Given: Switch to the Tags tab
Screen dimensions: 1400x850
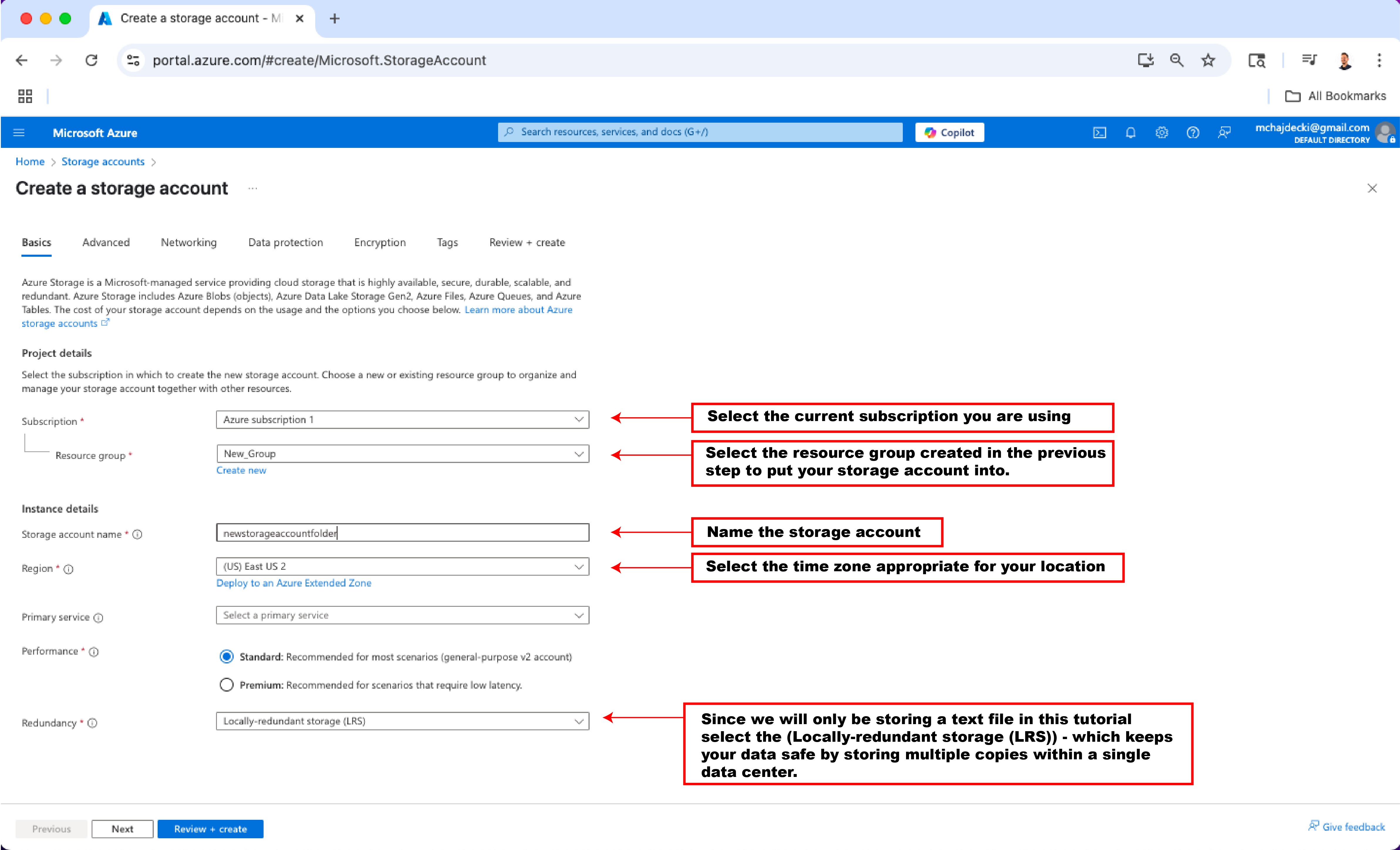Looking at the screenshot, I should 447,243.
